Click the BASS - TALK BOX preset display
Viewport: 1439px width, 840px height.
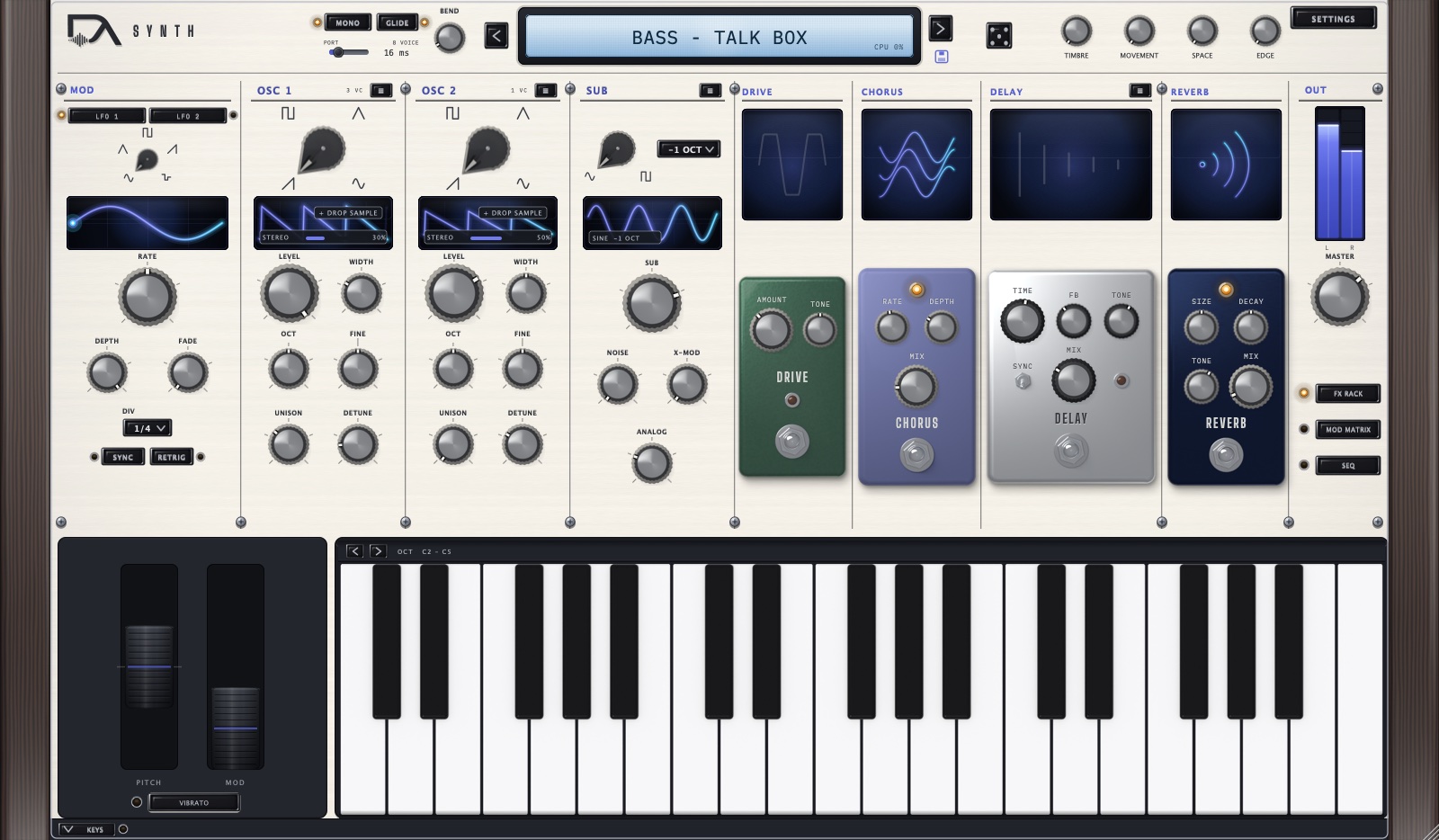(x=719, y=37)
